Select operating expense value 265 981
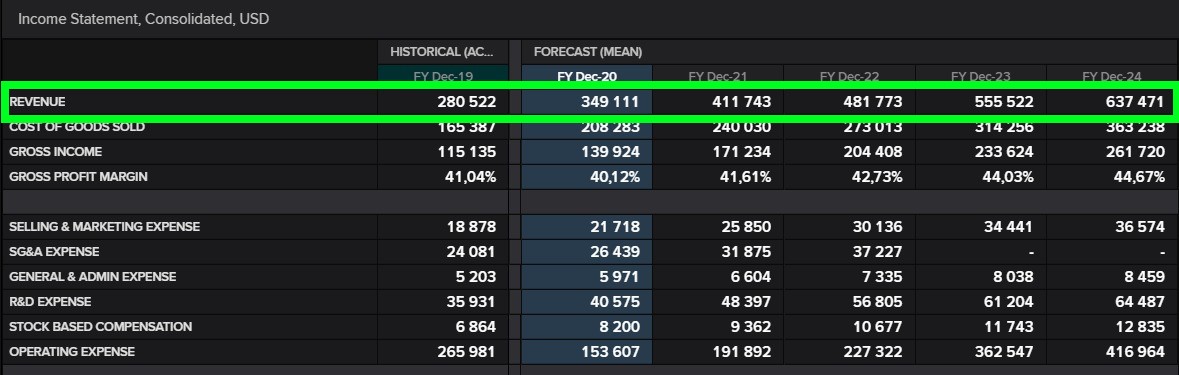The width and height of the screenshot is (1179, 375). click(x=467, y=351)
